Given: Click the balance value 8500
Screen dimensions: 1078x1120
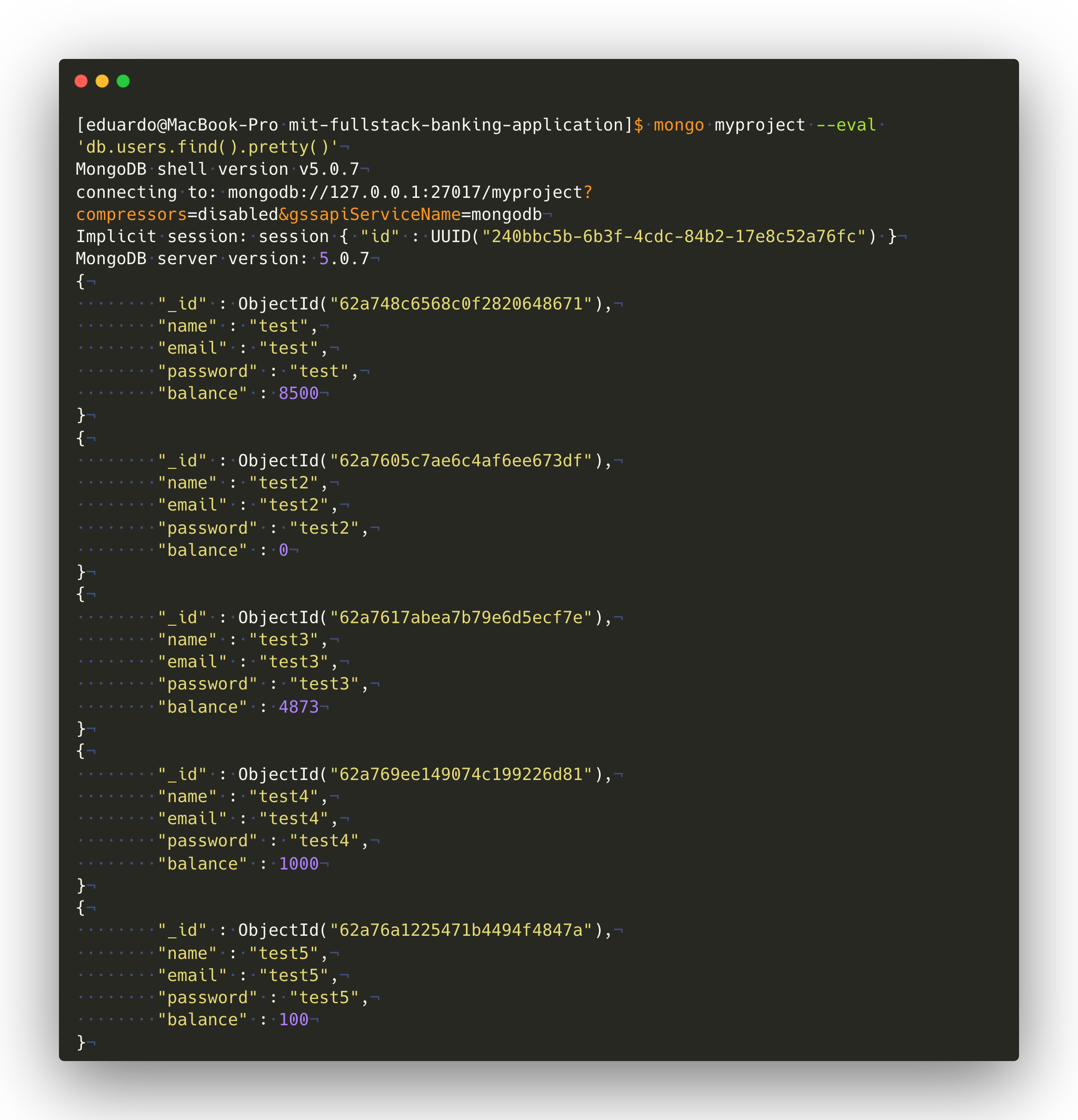Looking at the screenshot, I should point(298,393).
